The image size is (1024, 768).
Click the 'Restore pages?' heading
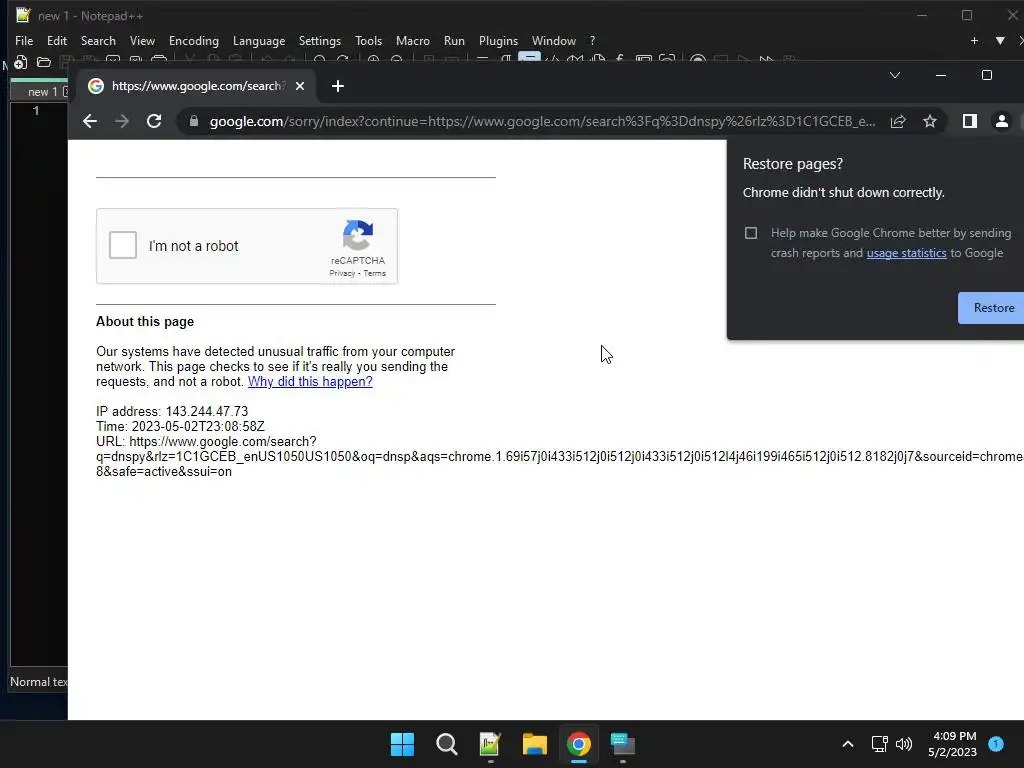tap(793, 164)
